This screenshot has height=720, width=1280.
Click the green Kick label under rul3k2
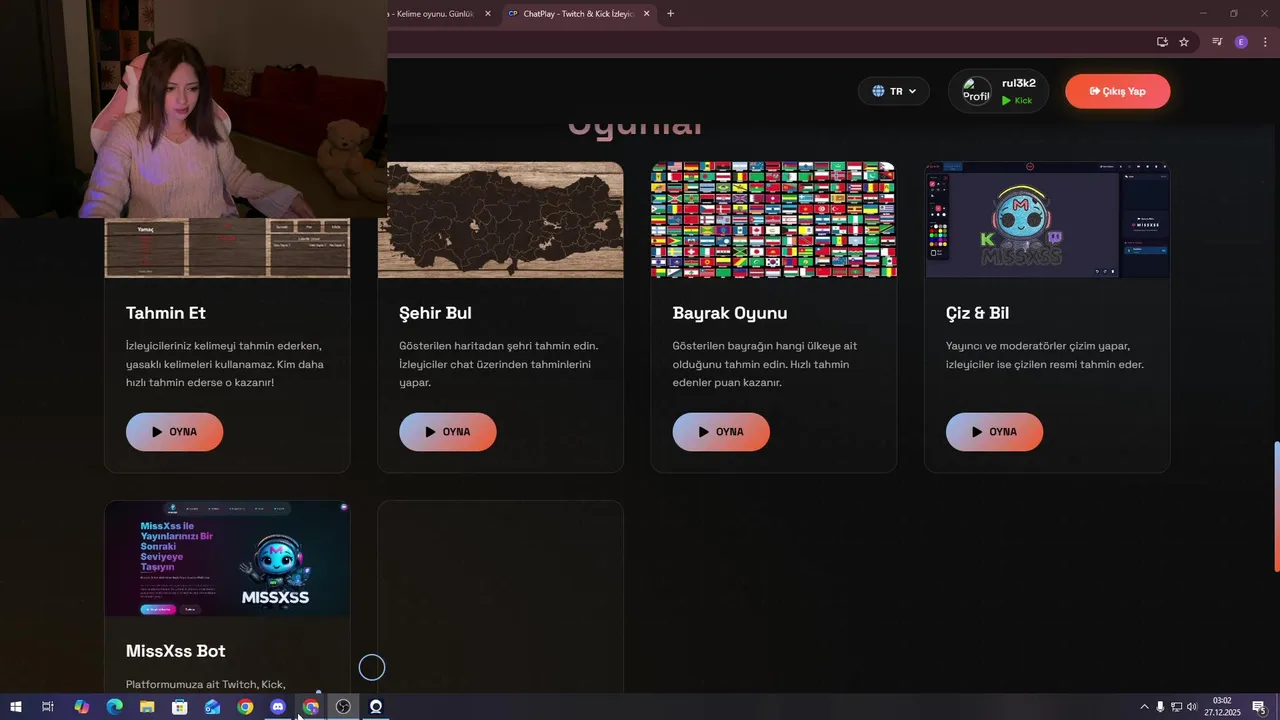(1017, 100)
